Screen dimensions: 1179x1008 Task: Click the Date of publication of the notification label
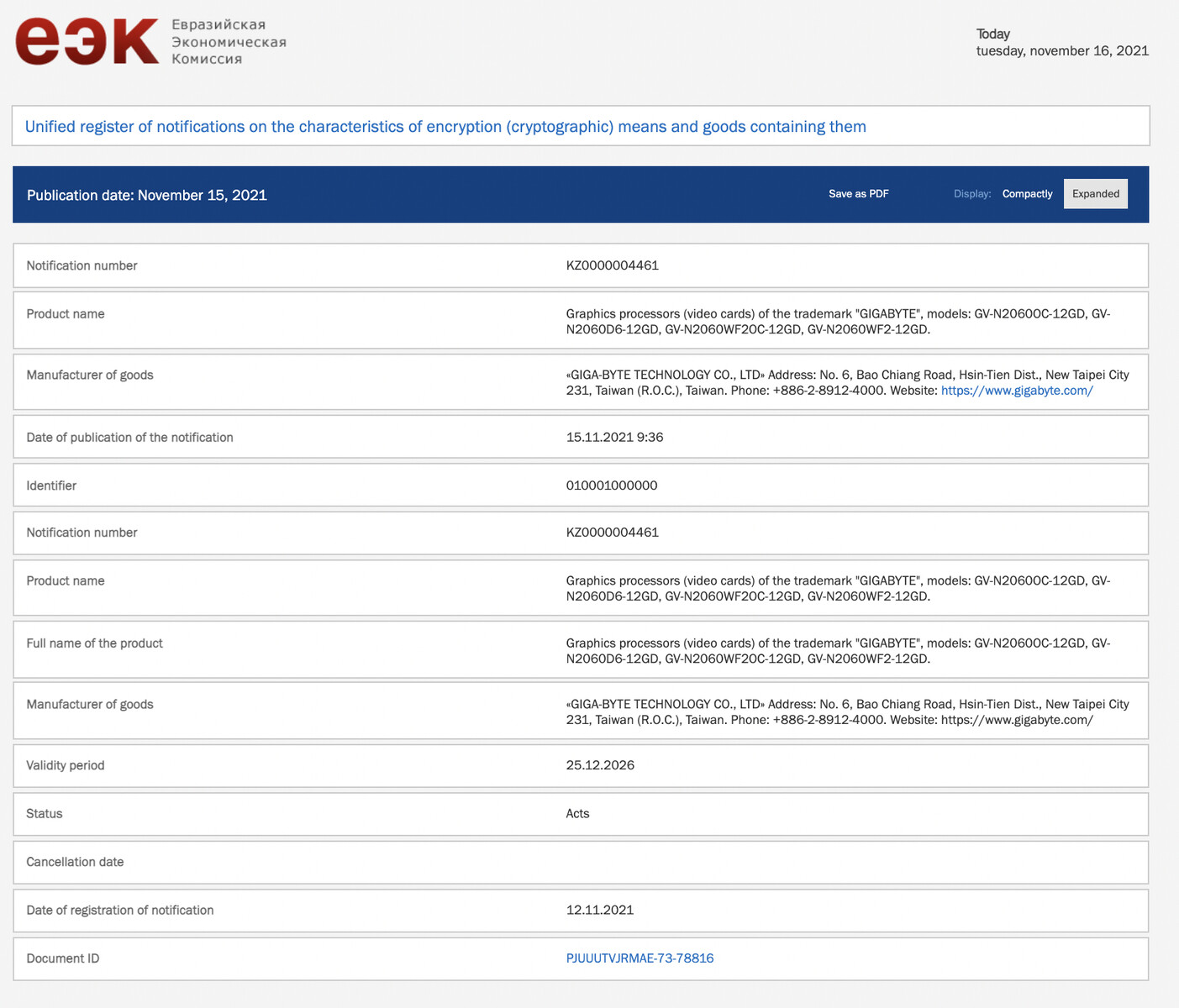tap(129, 438)
